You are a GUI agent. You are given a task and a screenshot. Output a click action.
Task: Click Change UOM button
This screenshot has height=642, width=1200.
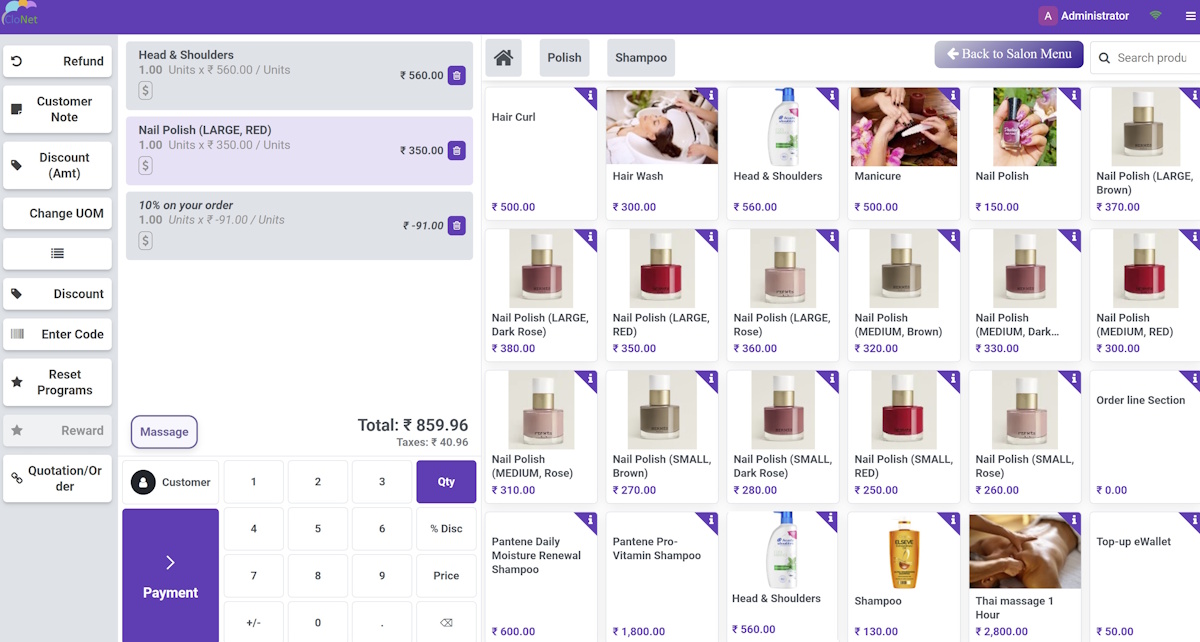(57, 213)
